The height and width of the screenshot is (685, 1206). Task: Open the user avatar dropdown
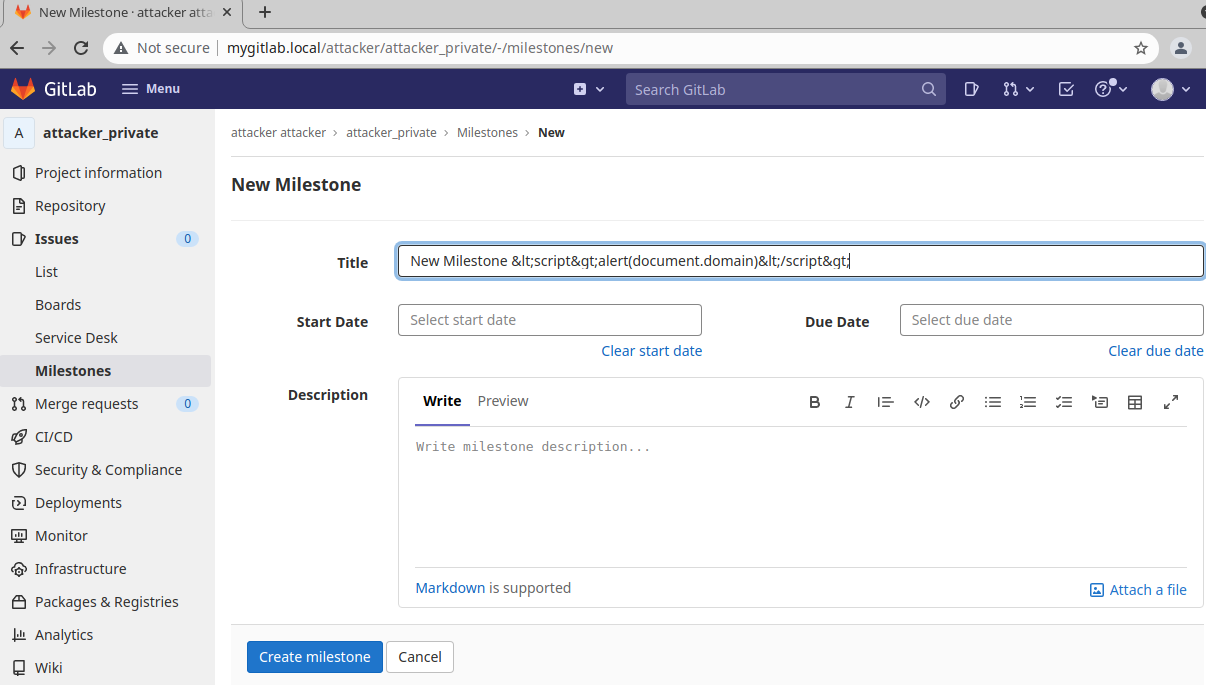[x=1170, y=89]
